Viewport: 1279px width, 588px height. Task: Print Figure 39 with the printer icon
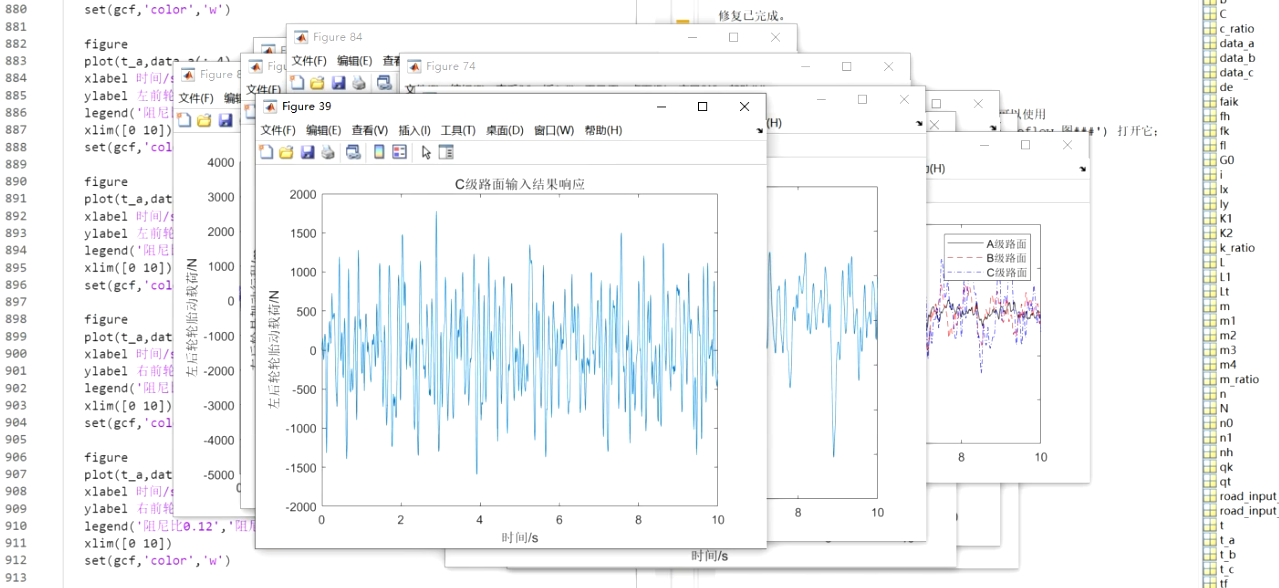[327, 152]
